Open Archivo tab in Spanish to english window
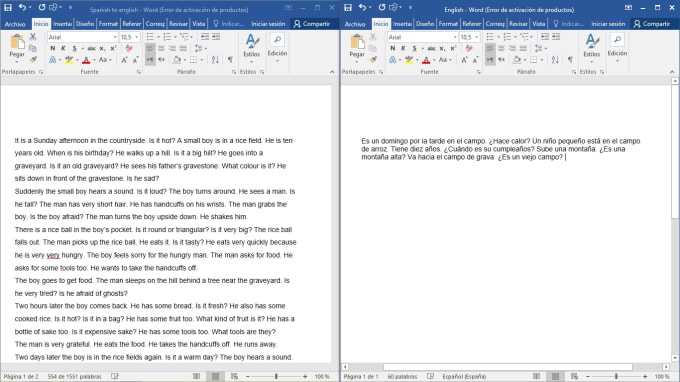 coord(15,24)
